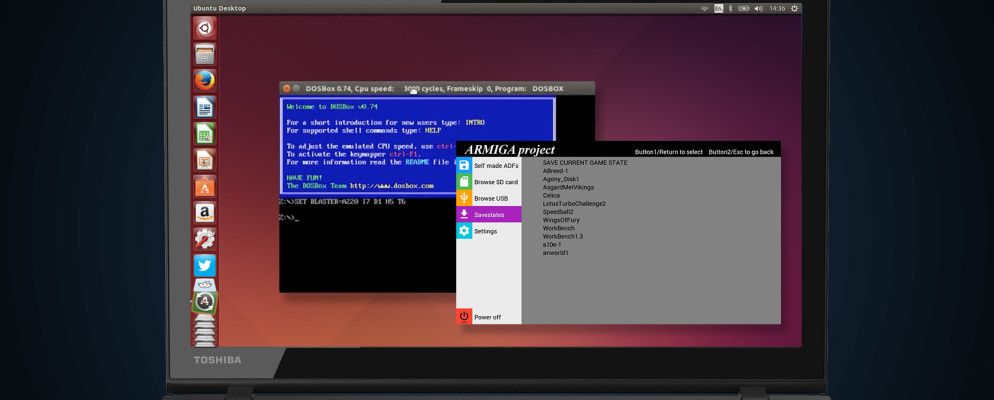Open the Savestates menu entry
Image resolution: width=994 pixels, height=400 pixels.
[489, 215]
